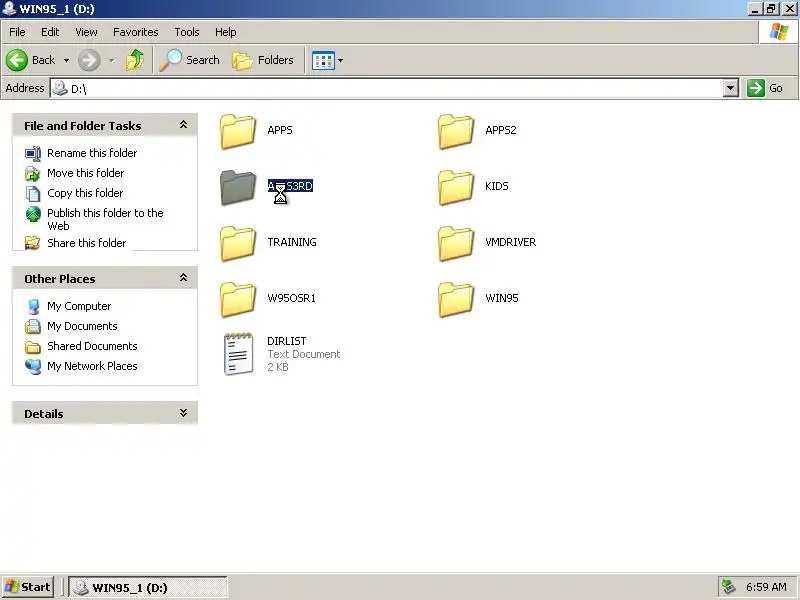This screenshot has height=600, width=800.
Task: Open the View menu
Action: point(86,32)
